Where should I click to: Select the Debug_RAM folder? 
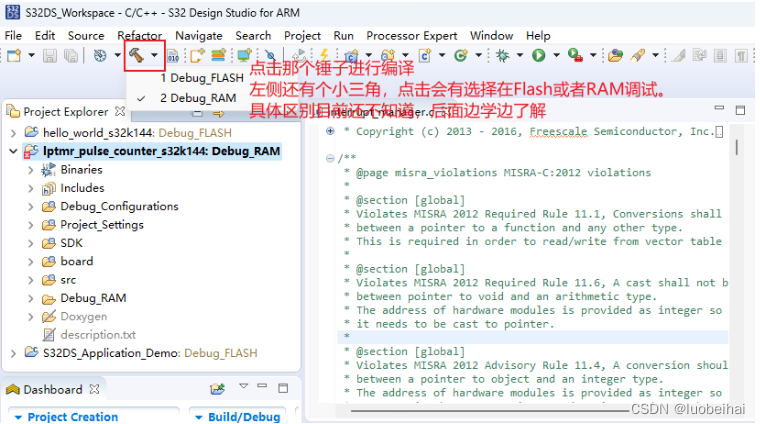coord(93,298)
